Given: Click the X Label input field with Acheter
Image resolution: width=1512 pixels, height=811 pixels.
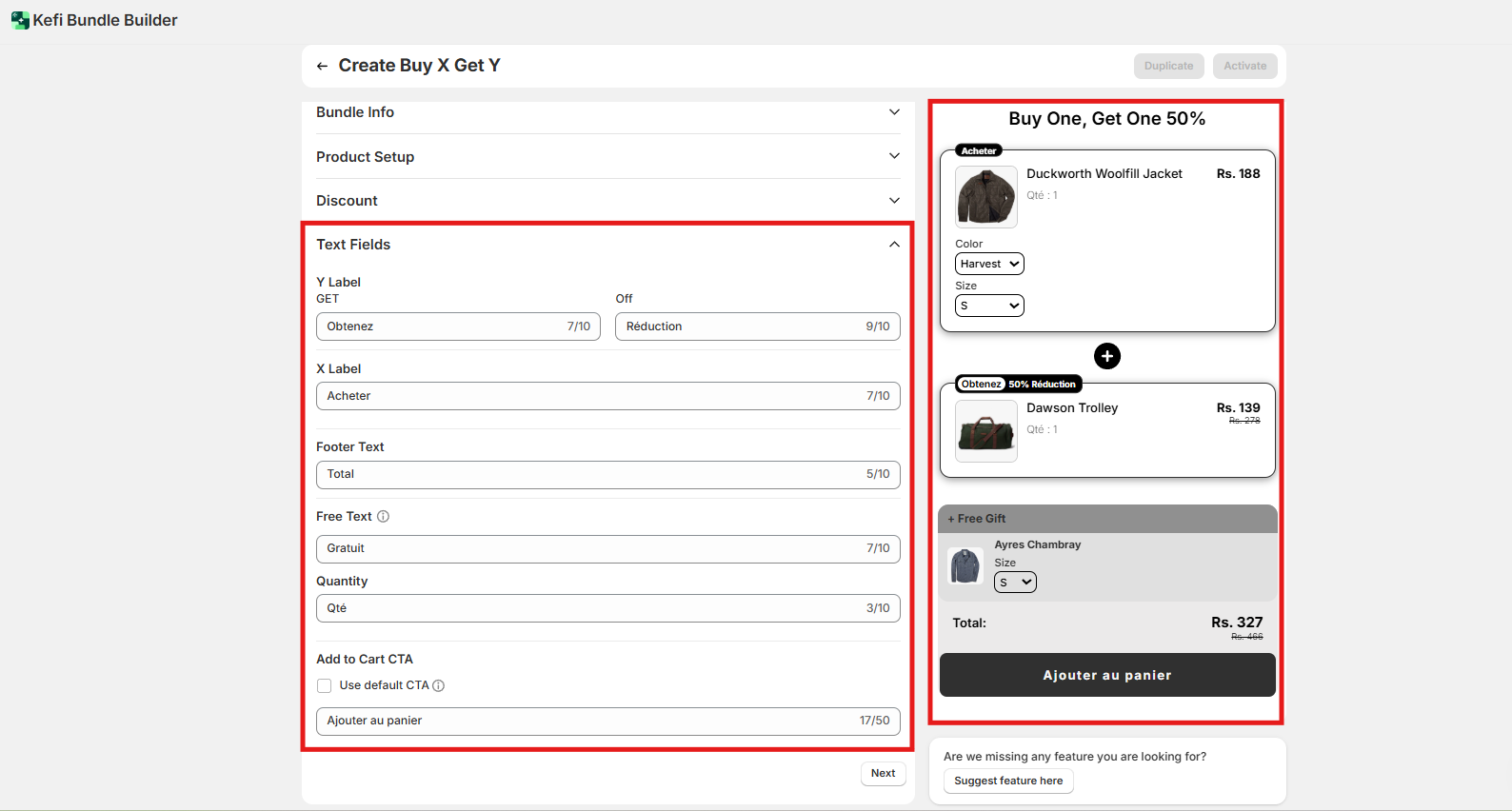Looking at the screenshot, I should pos(590,396).
